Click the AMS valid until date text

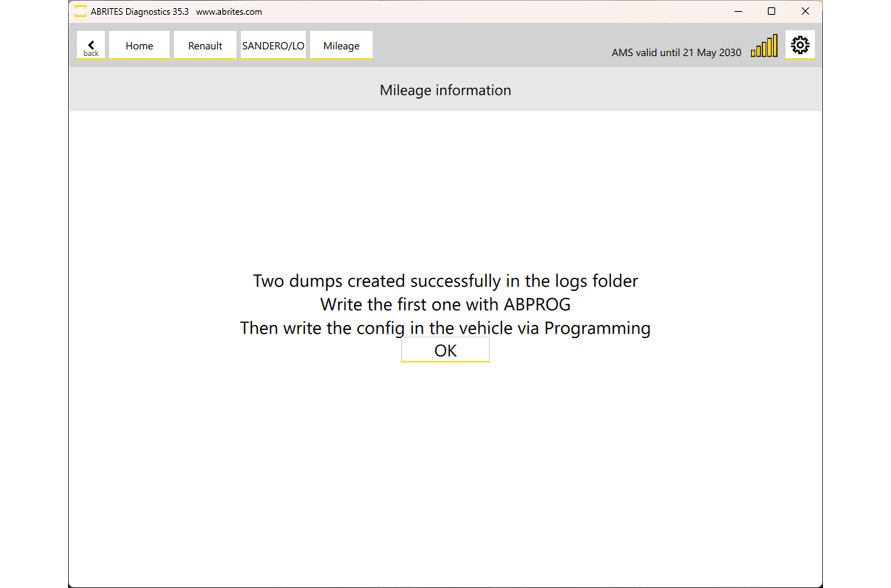click(x=676, y=52)
